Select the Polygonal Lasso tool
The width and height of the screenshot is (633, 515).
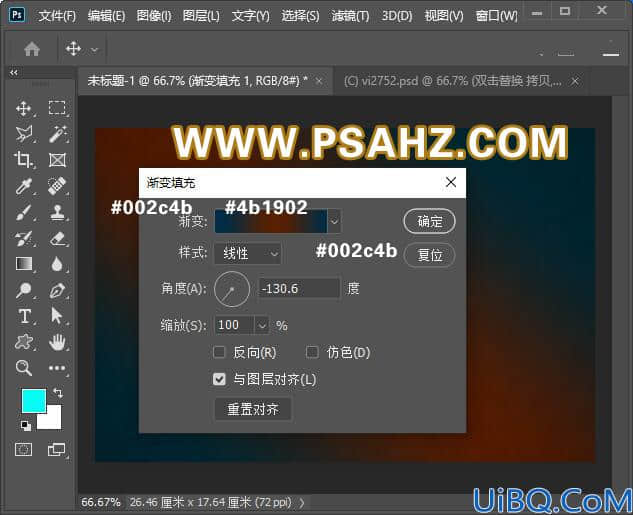click(x=23, y=134)
